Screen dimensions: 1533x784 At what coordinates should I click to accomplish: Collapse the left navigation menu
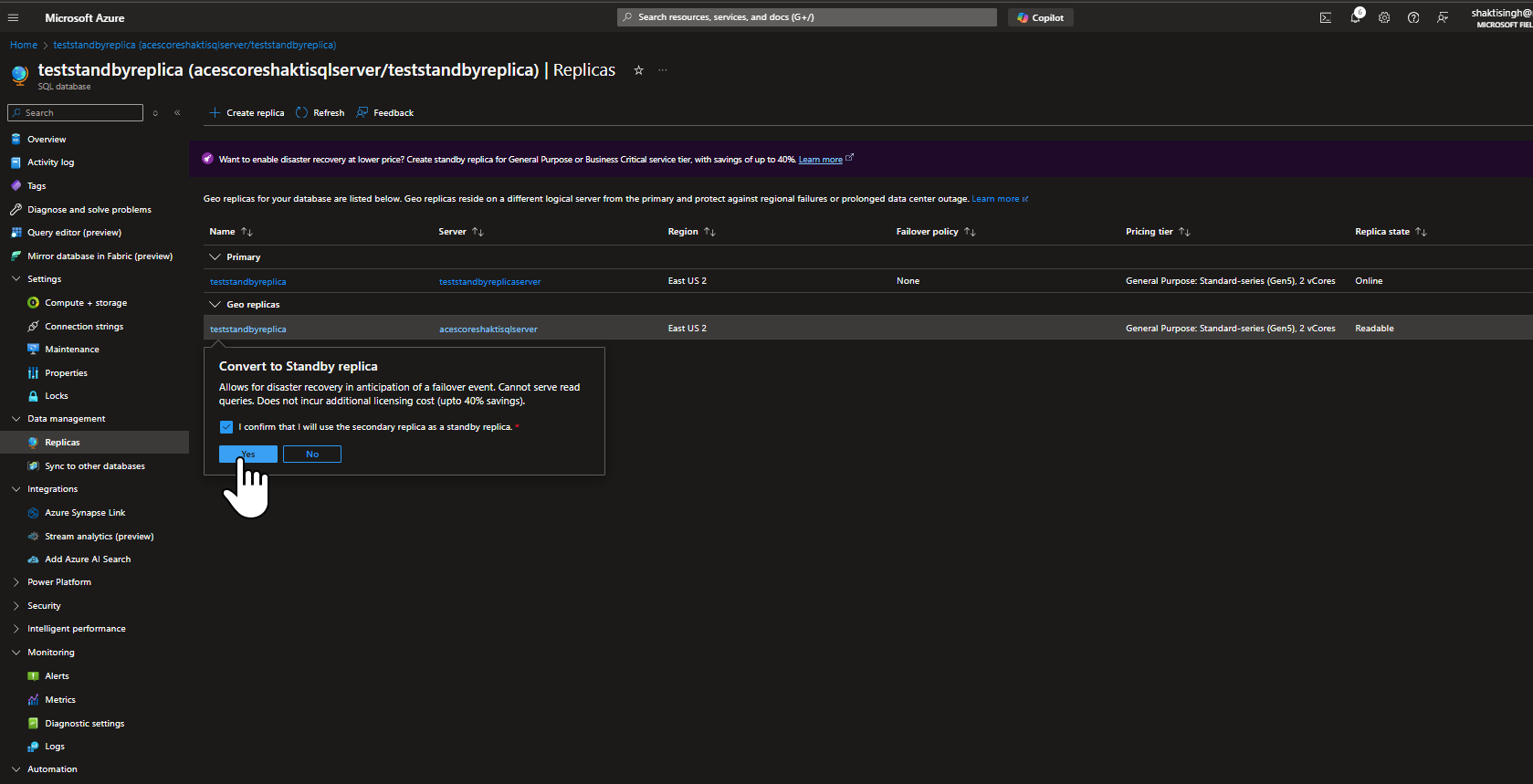tap(177, 112)
